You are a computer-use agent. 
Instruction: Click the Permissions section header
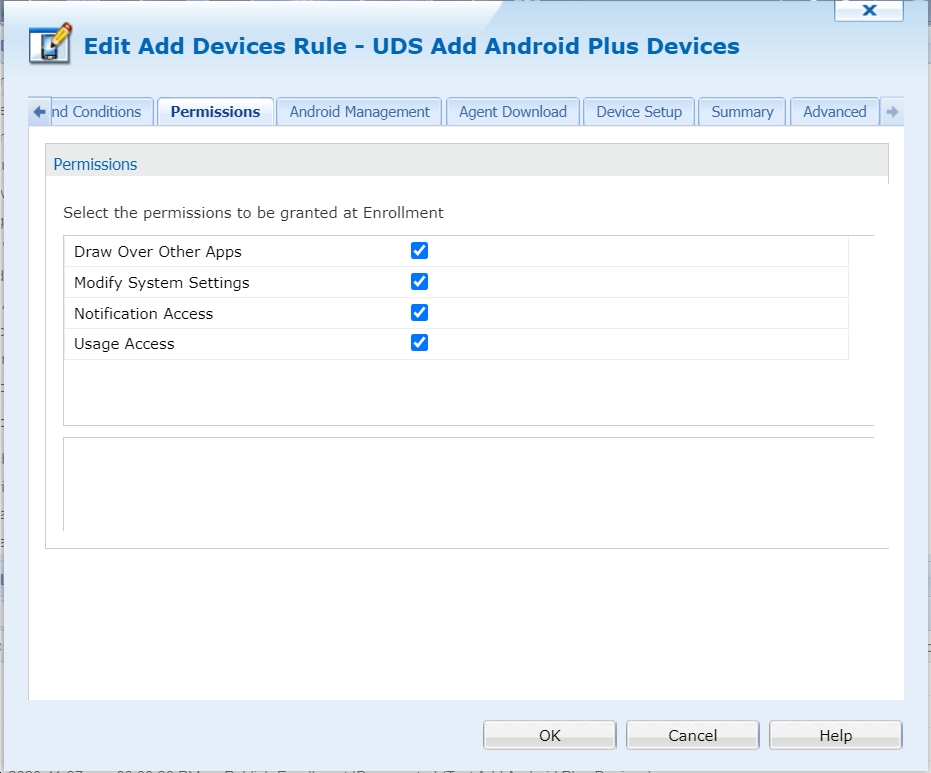[x=95, y=164]
